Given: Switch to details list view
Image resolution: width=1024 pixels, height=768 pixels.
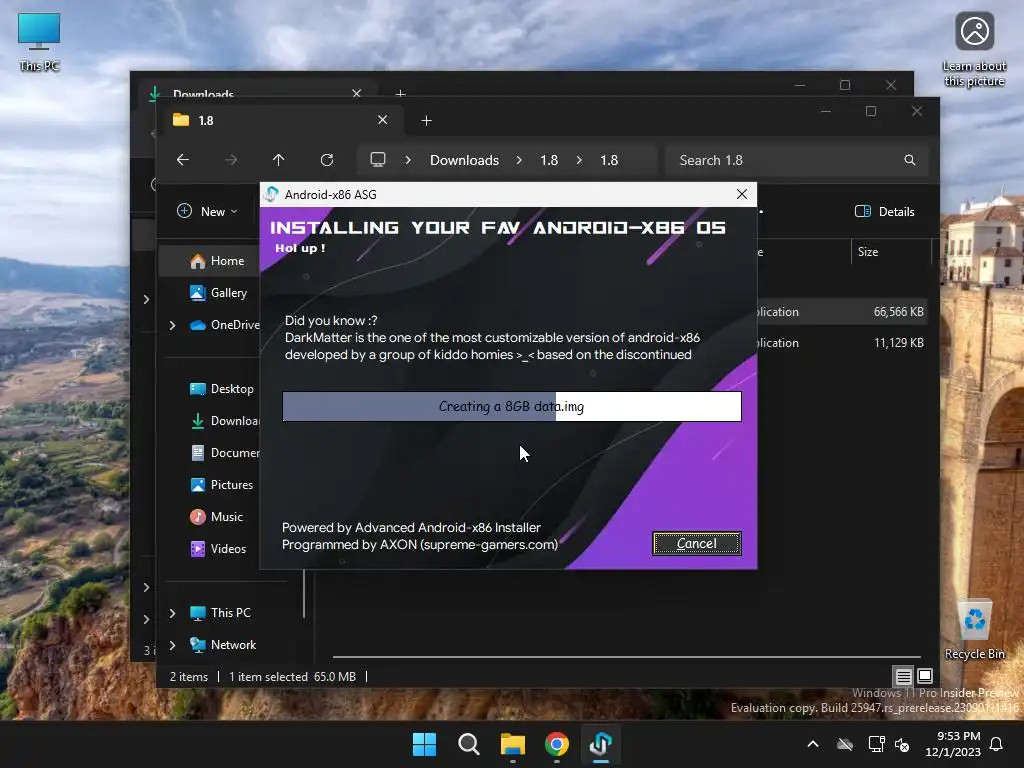Looking at the screenshot, I should pyautogui.click(x=903, y=677).
